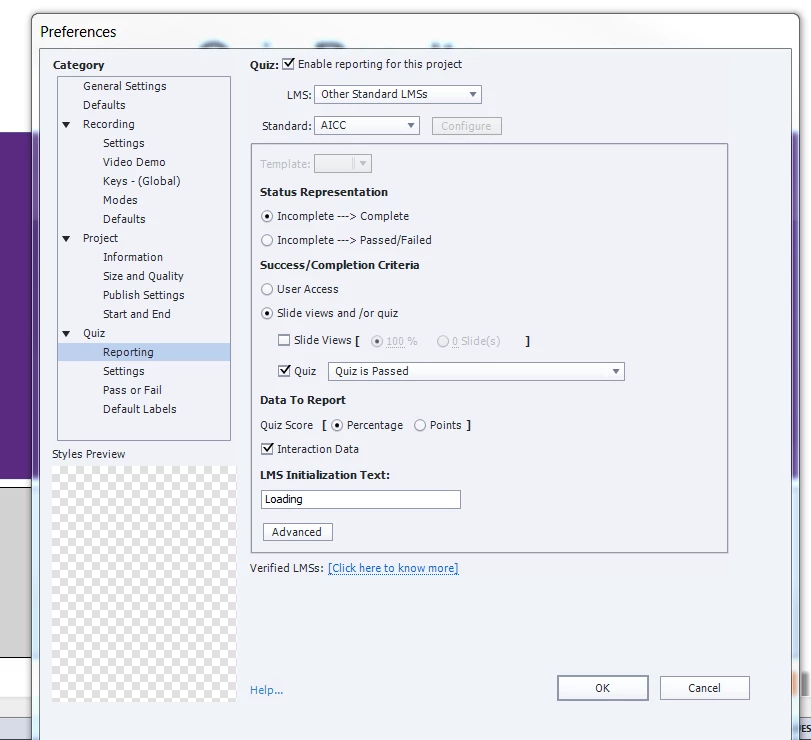Select Video Demo category
Image resolution: width=811 pixels, height=740 pixels.
(134, 162)
